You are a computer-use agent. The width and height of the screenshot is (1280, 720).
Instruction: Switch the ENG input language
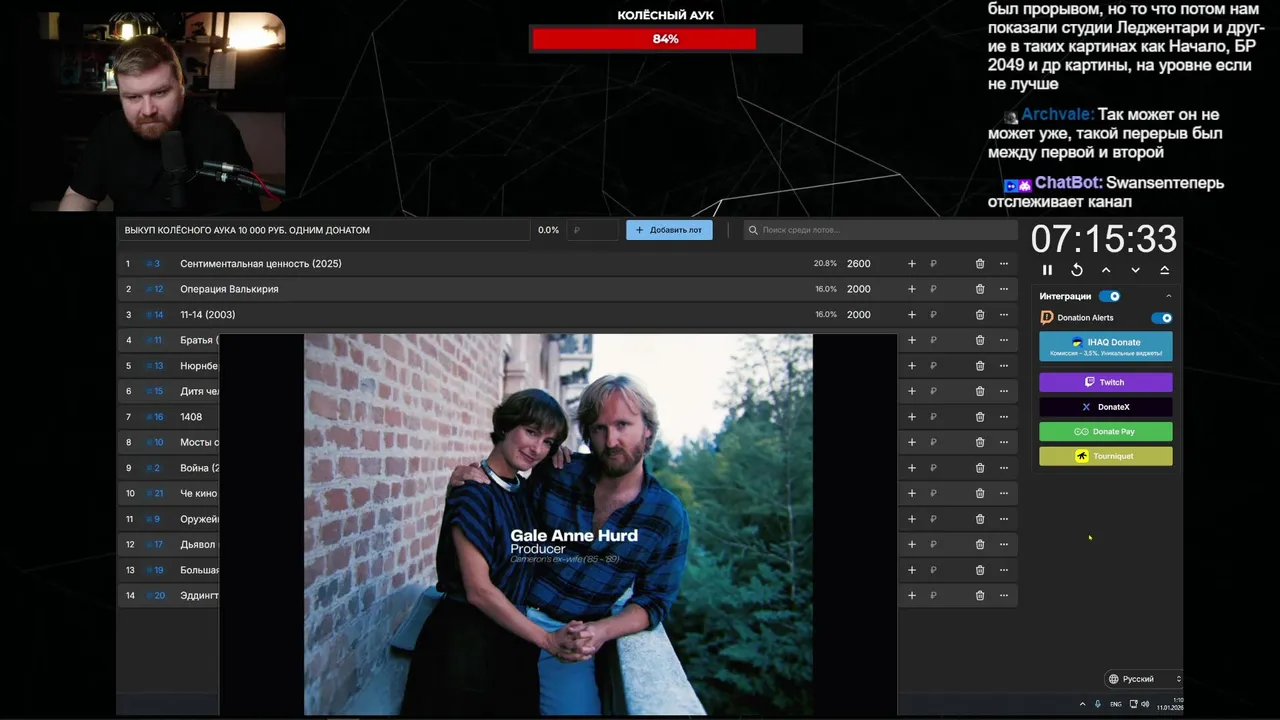[x=1116, y=704]
